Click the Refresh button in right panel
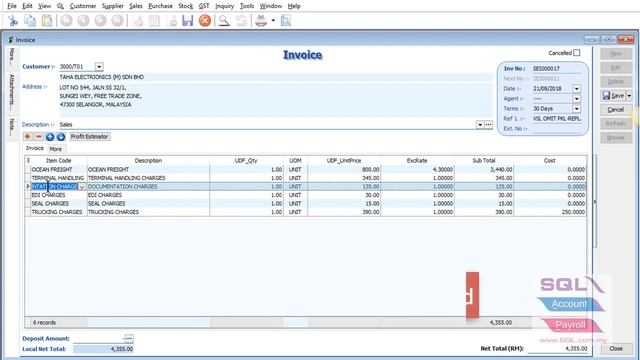Image resolution: width=640 pixels, height=360 pixels. tap(616, 124)
